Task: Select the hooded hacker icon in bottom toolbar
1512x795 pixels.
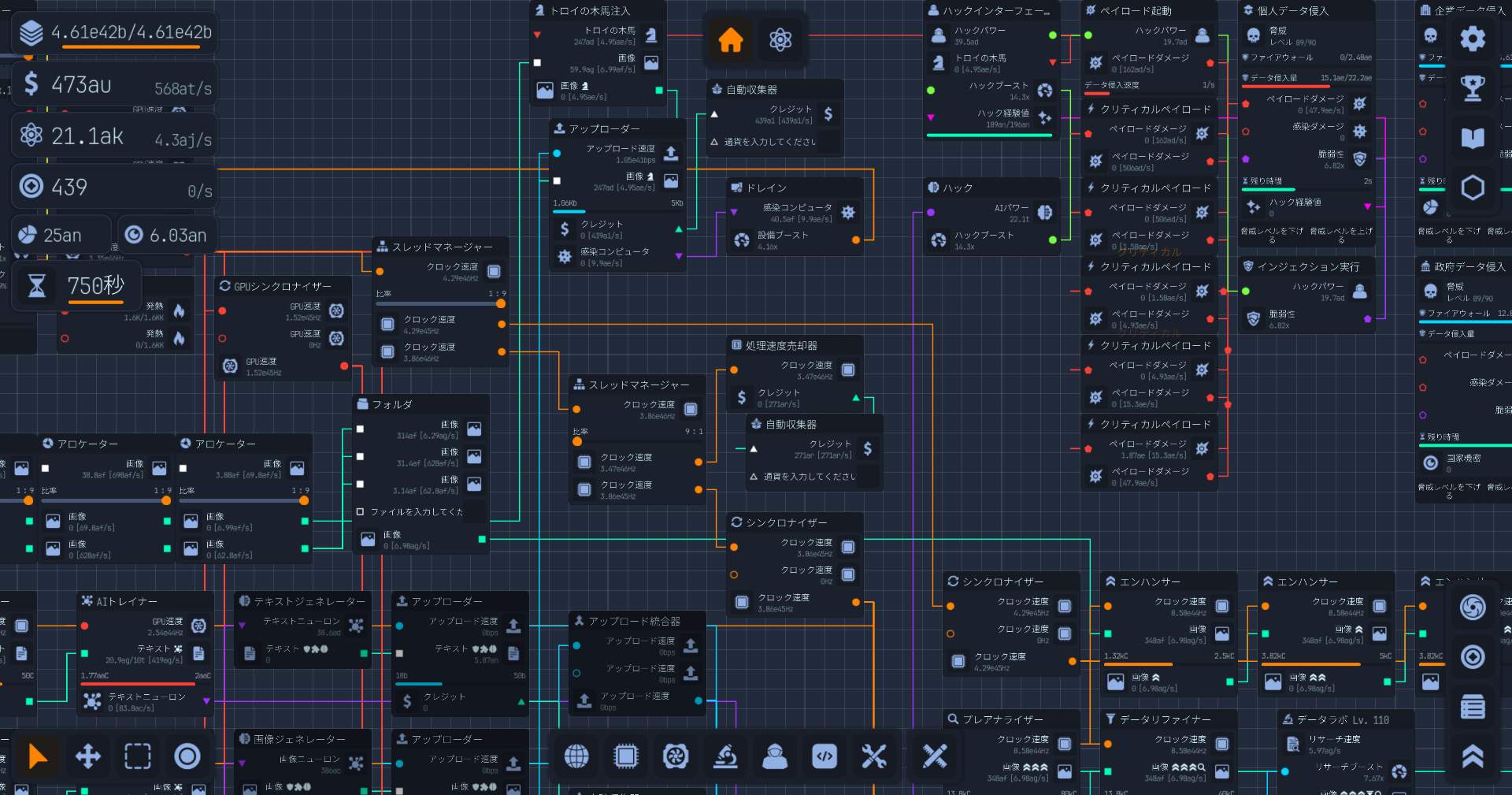Action: (x=775, y=756)
